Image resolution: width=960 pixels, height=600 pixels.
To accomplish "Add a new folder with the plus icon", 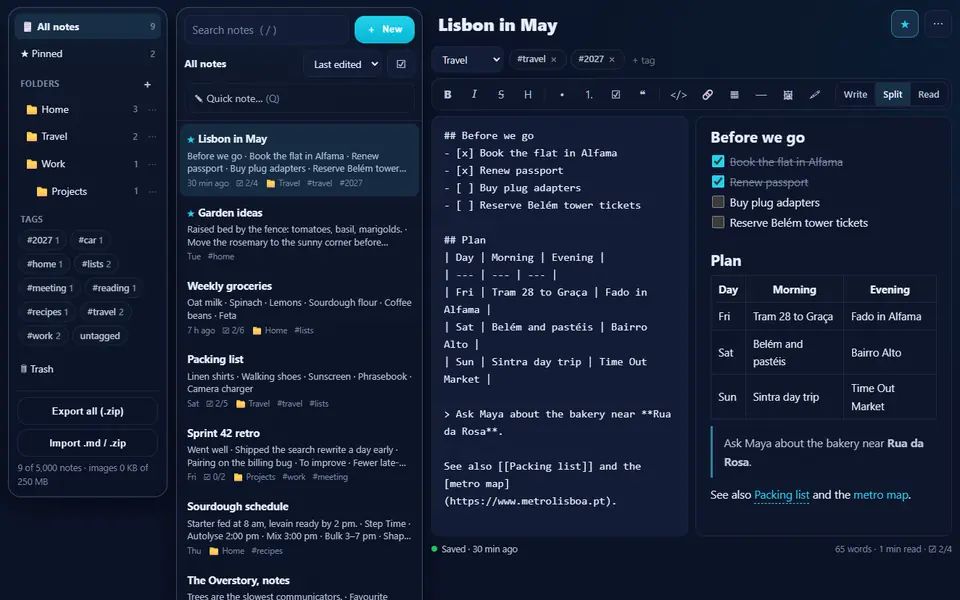I will click(148, 84).
